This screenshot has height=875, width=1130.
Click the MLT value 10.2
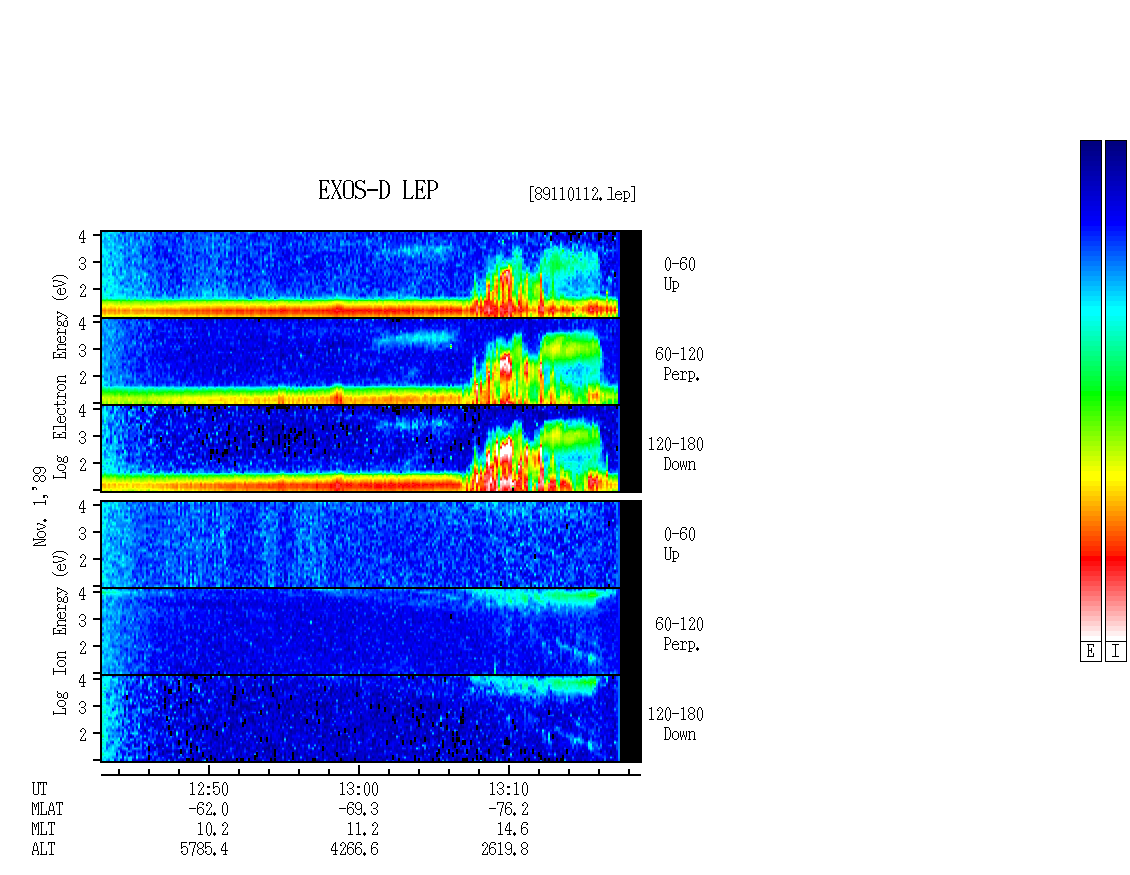click(213, 830)
